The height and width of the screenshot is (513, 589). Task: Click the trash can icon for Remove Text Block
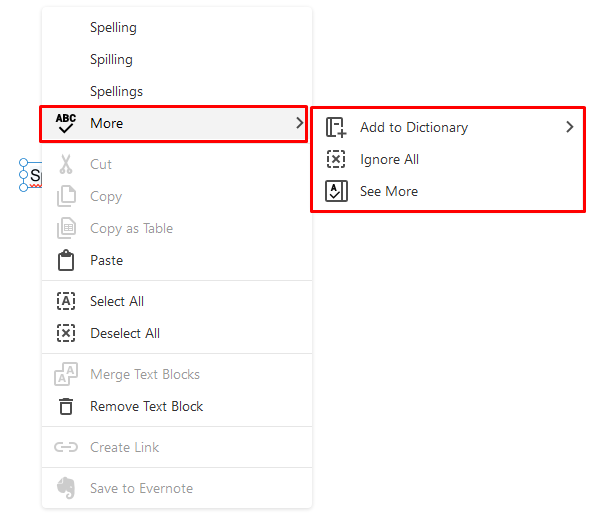pos(66,406)
